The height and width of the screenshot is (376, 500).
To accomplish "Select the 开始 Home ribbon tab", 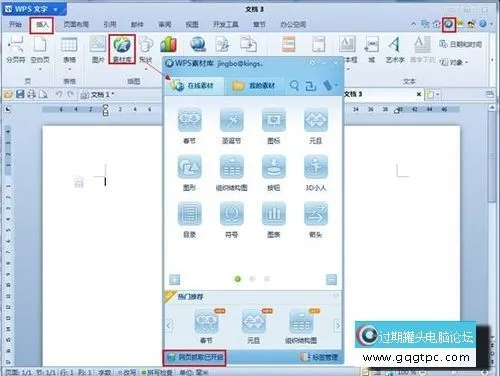I will click(15, 24).
